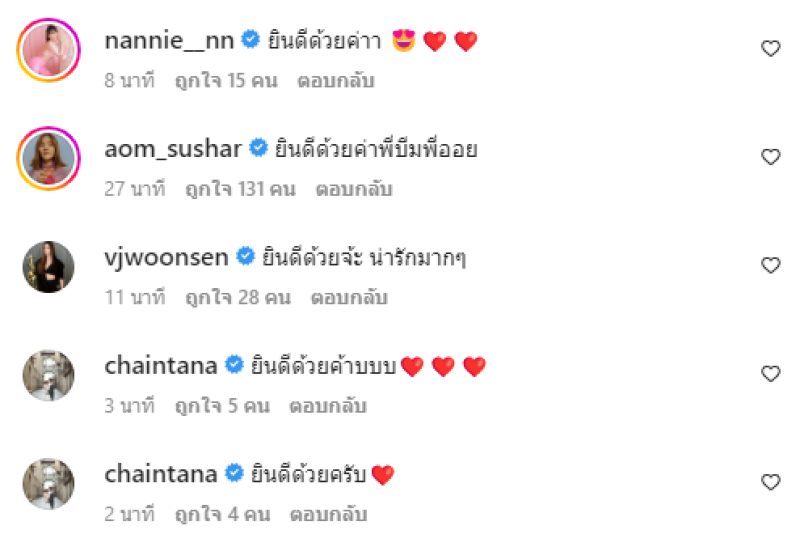Like chaintana's comment with three hearts
The height and width of the screenshot is (547, 800).
770,374
